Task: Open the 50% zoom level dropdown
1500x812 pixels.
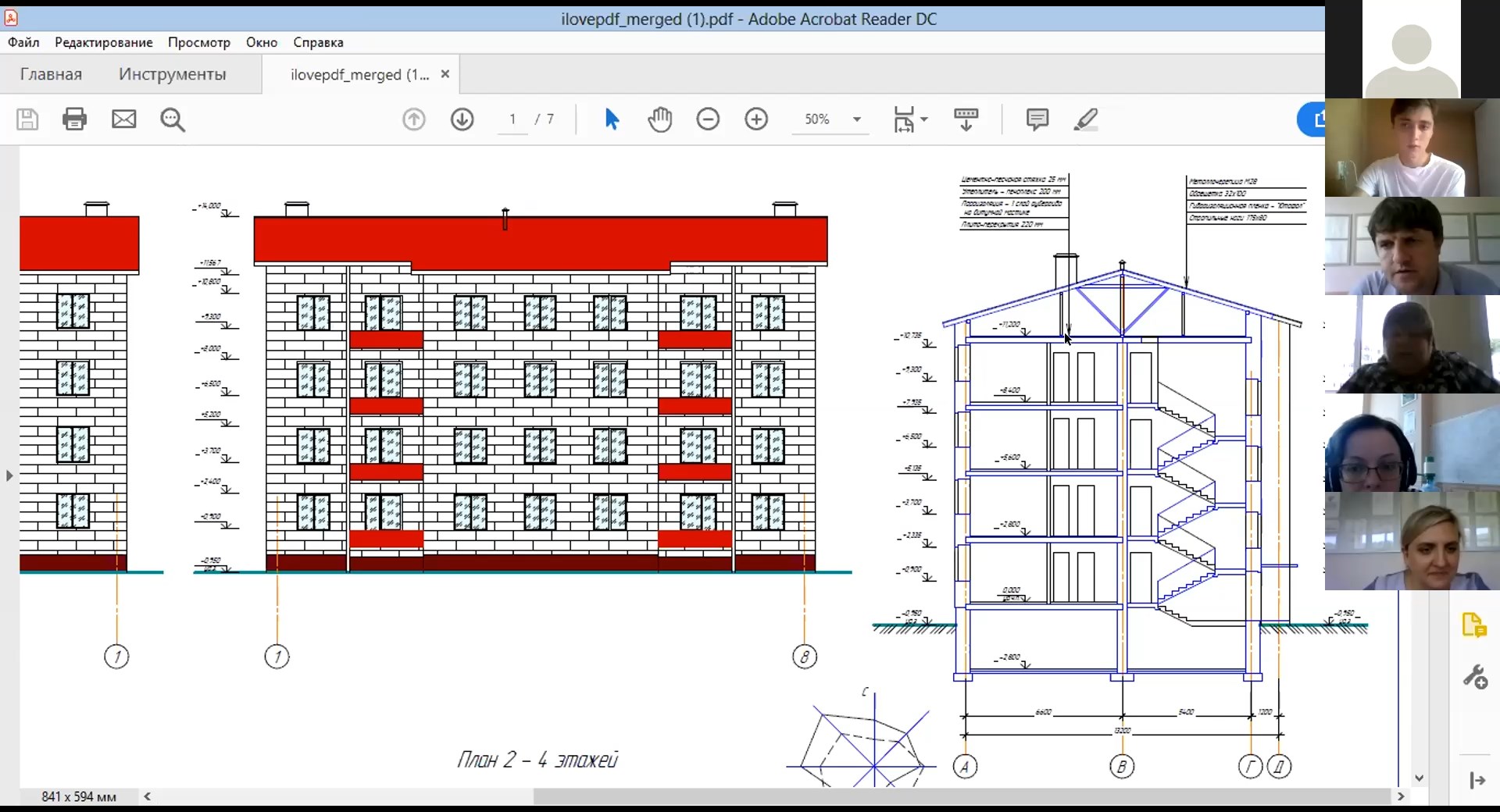Action: coord(857,119)
